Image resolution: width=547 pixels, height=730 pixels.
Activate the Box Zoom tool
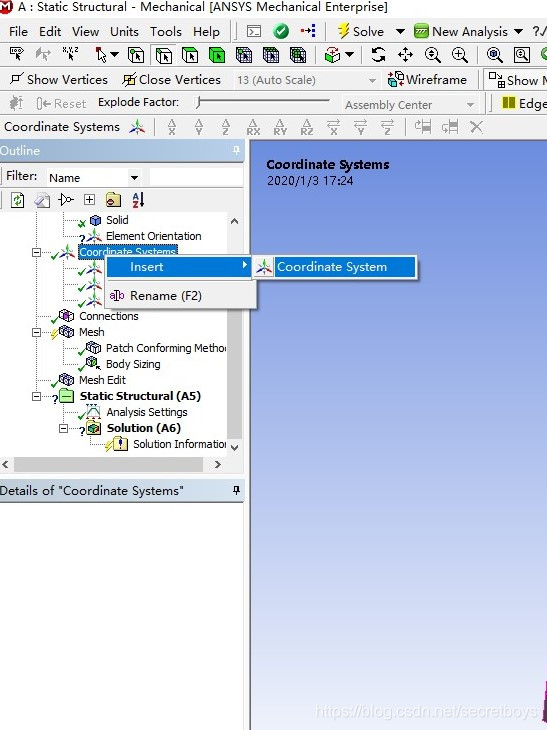[x=460, y=55]
